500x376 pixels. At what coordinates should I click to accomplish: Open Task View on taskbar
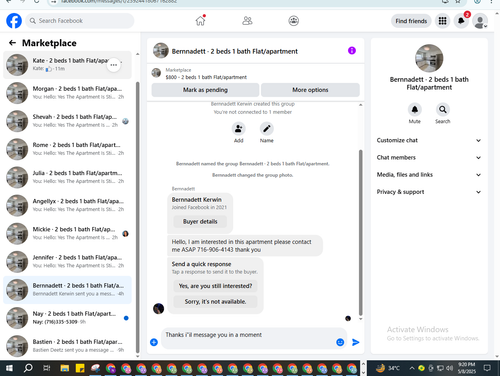point(47,368)
